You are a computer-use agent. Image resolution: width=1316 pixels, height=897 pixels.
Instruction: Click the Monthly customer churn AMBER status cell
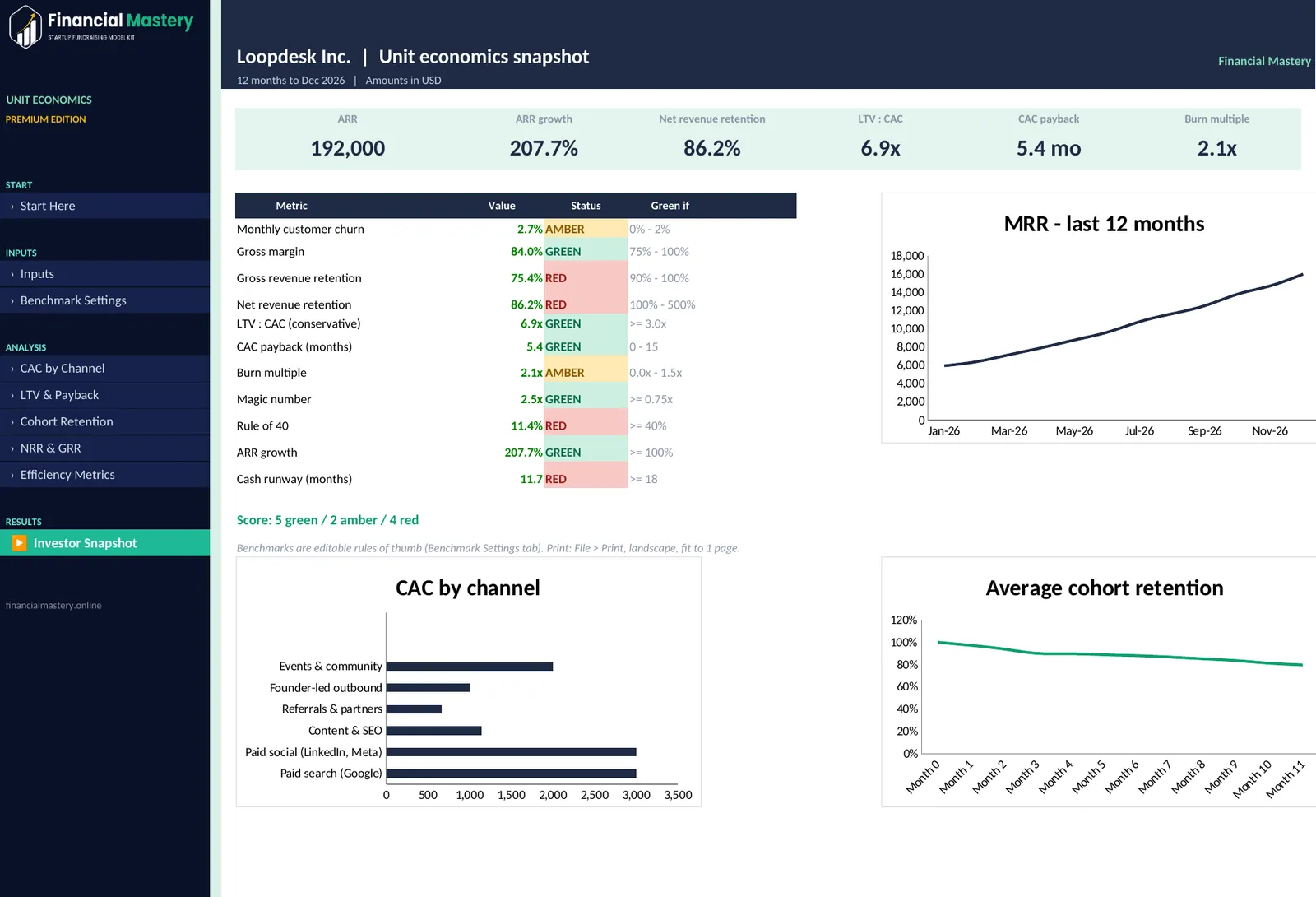[x=586, y=229]
